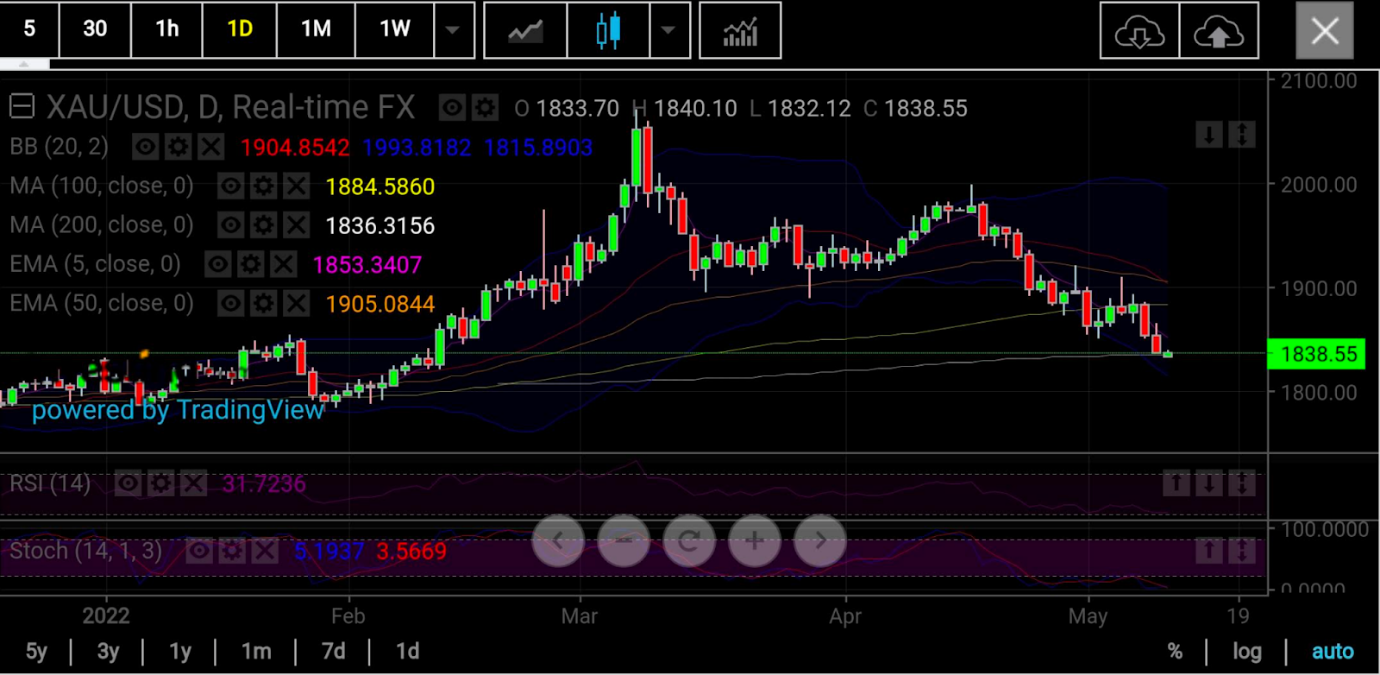Select the candlestick chart style icon
This screenshot has width=1380, height=675.
coord(608,31)
